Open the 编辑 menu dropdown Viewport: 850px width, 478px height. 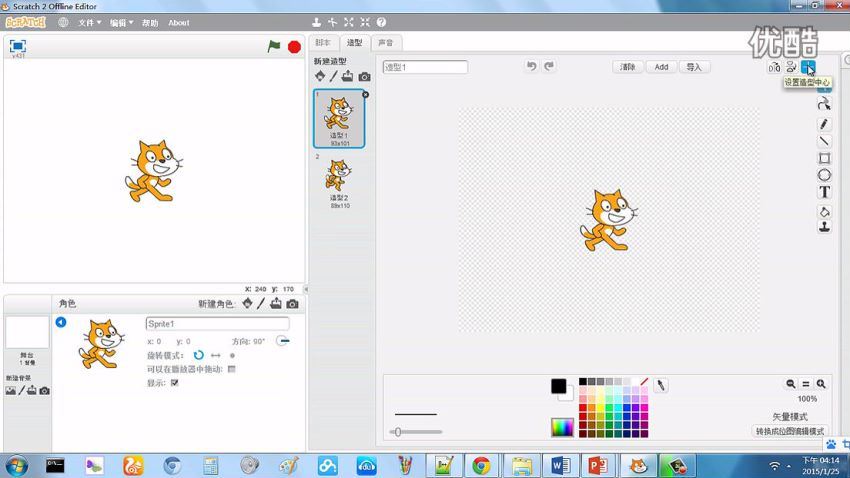tap(121, 23)
